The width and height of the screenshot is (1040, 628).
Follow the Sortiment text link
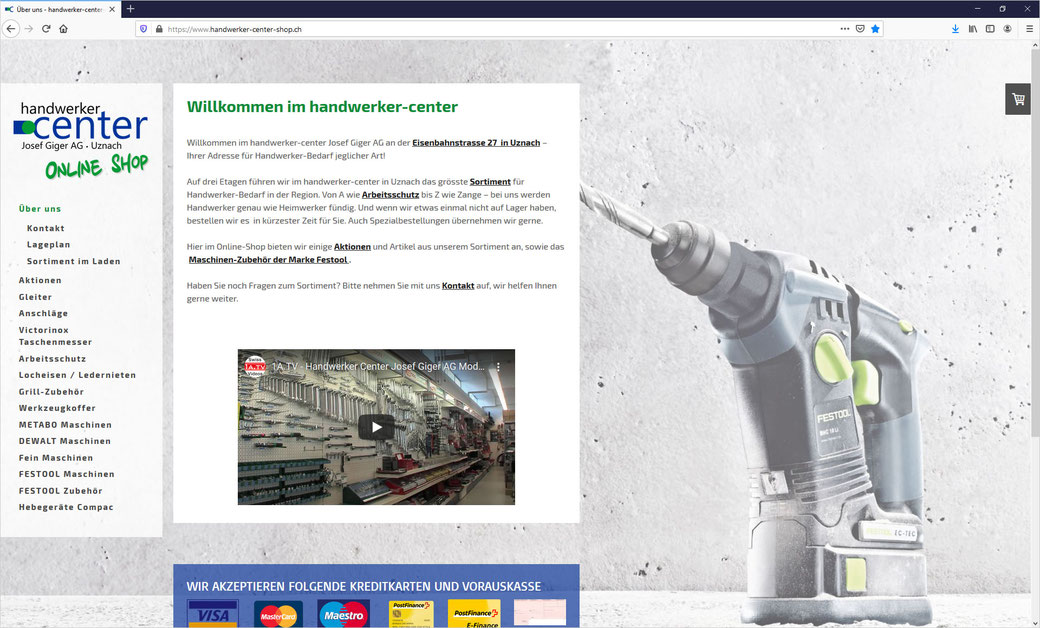490,182
